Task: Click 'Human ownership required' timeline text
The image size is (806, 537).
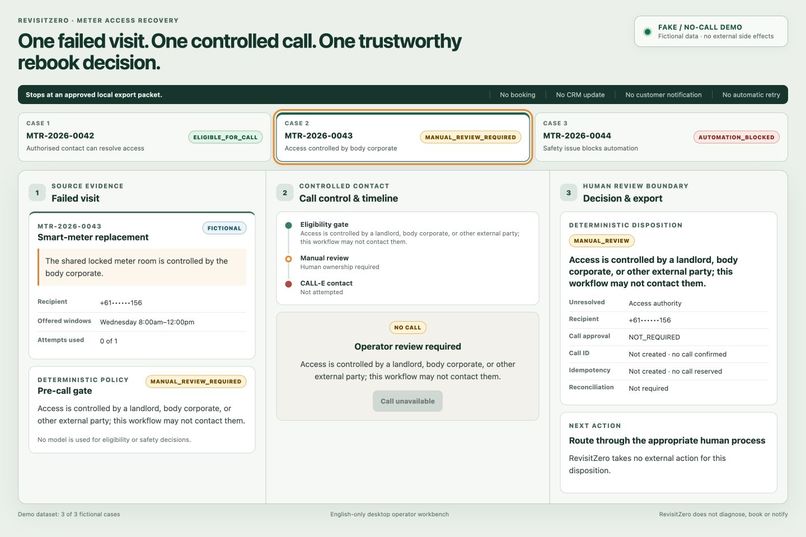Action: click(x=340, y=267)
